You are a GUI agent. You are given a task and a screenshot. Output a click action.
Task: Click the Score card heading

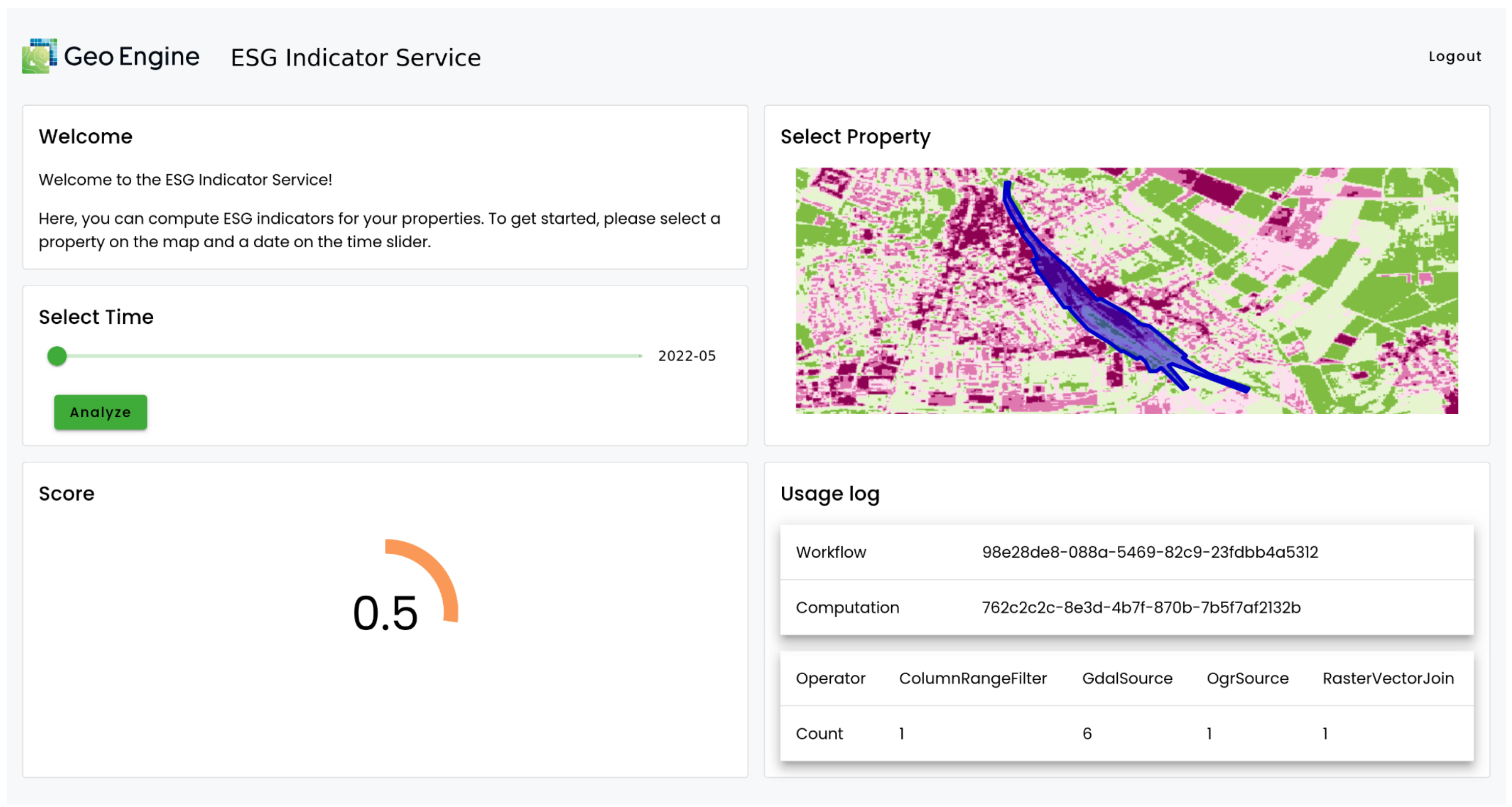(66, 493)
